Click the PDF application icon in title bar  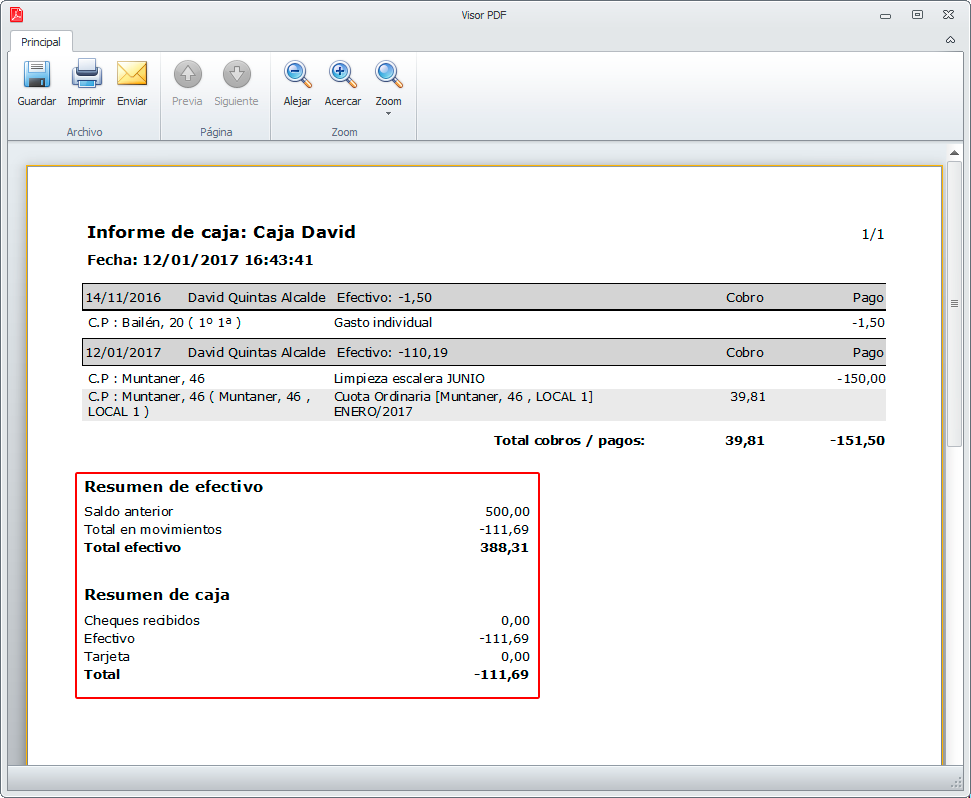tap(16, 14)
